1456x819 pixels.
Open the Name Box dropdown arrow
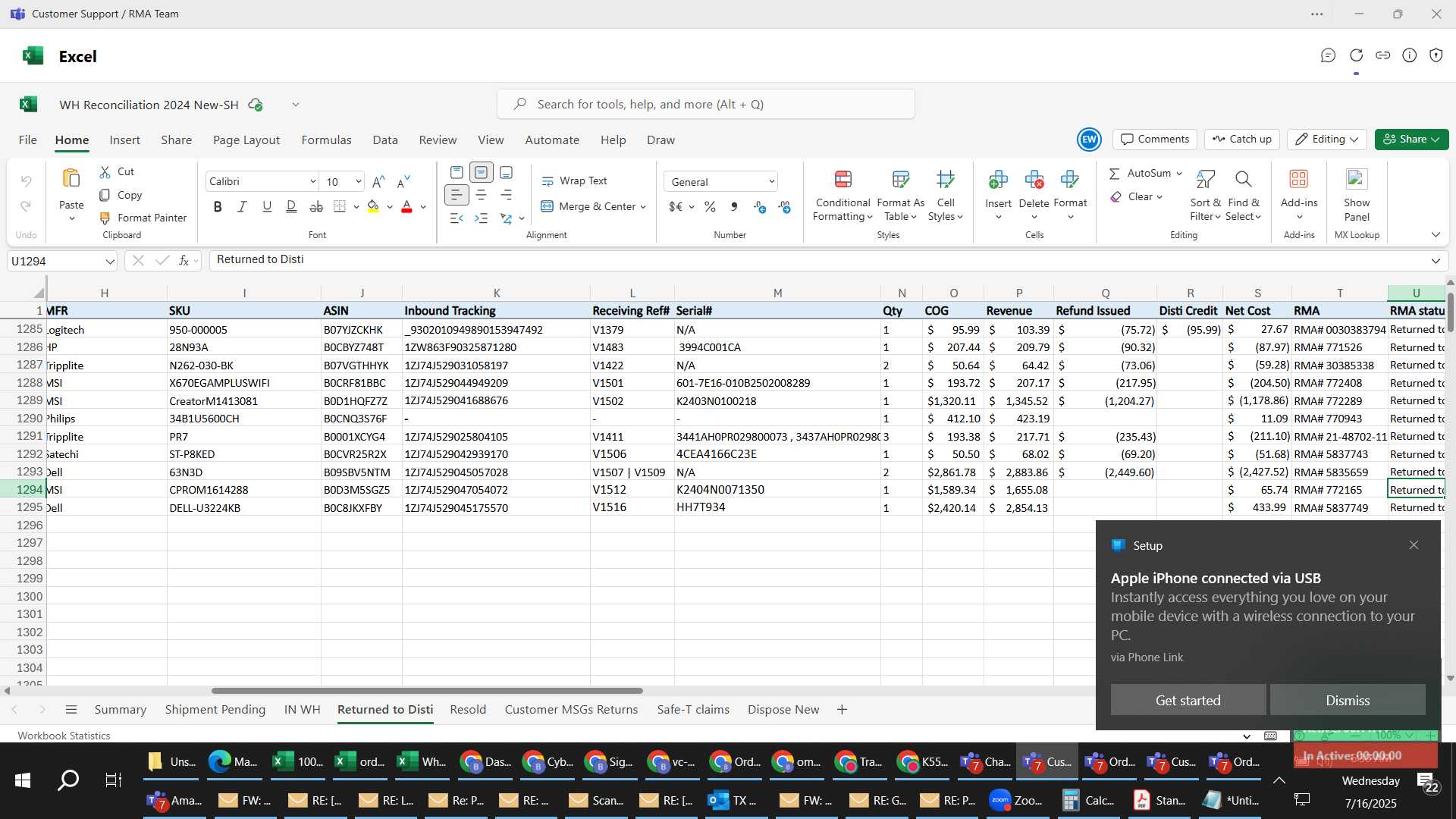tap(110, 262)
